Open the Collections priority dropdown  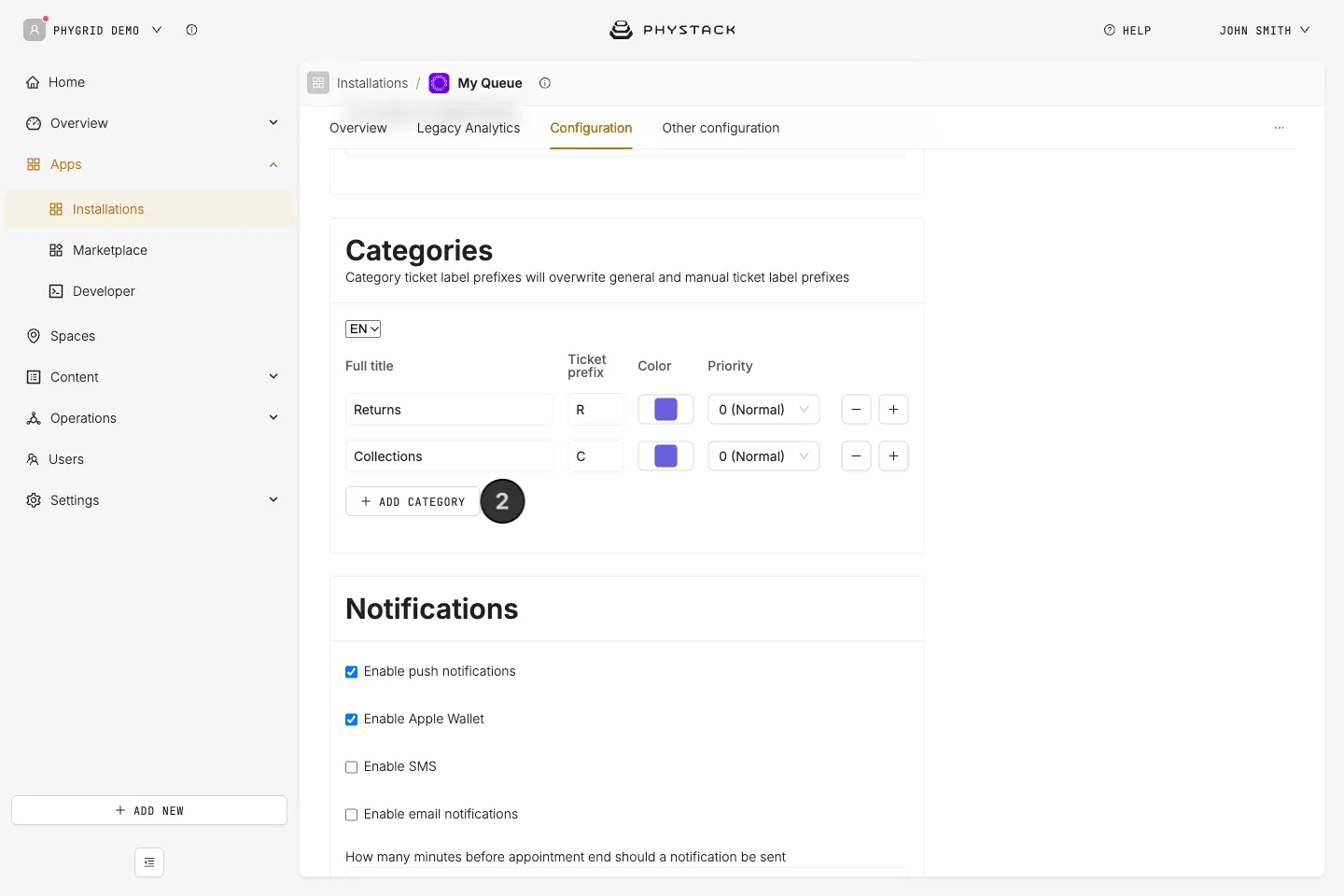763,456
